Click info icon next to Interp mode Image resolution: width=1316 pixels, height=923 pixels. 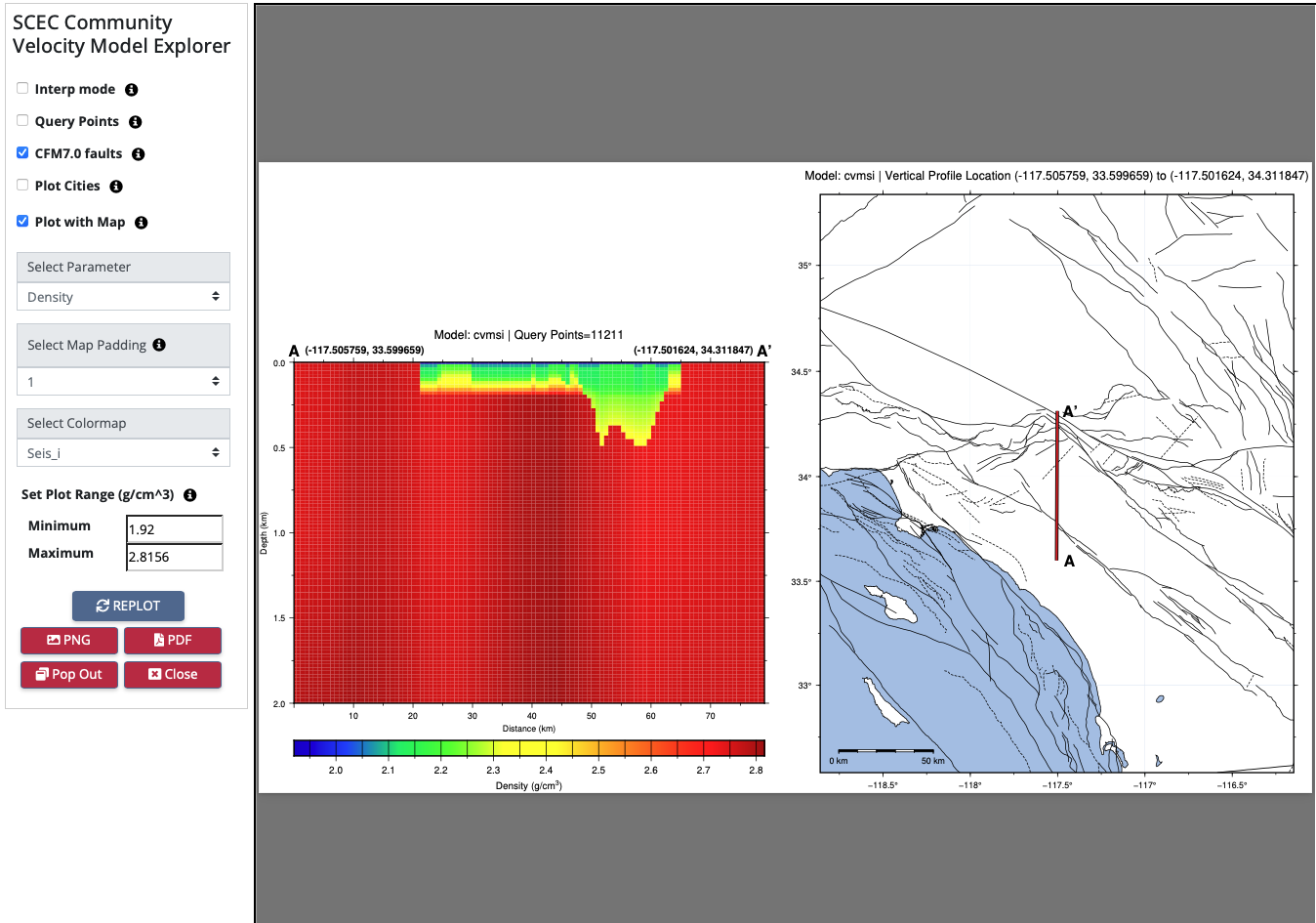tap(131, 90)
